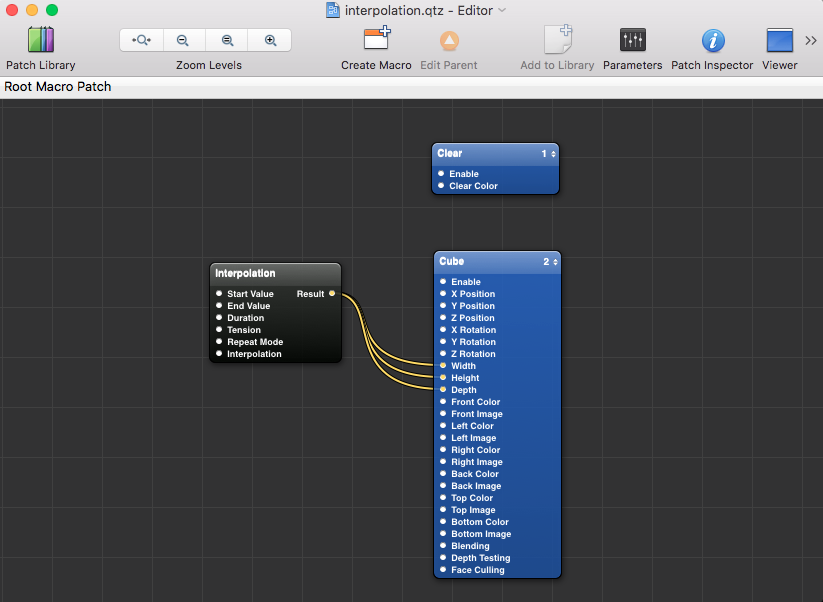The image size is (823, 602).
Task: Select the Root Macro Patch breadcrumb
Action: pyautogui.click(x=58, y=87)
